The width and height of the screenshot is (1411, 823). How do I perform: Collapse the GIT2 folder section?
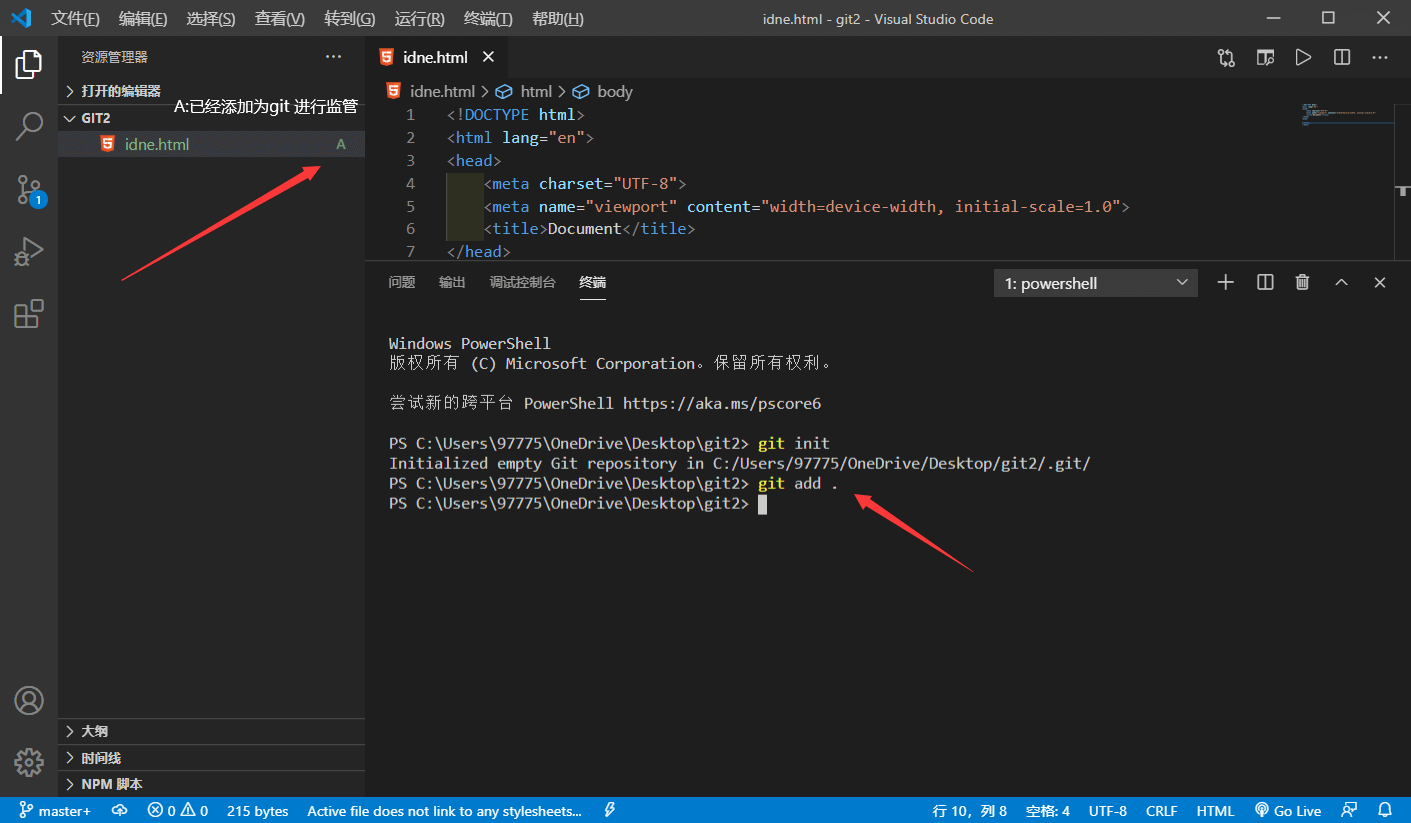[x=212, y=118]
